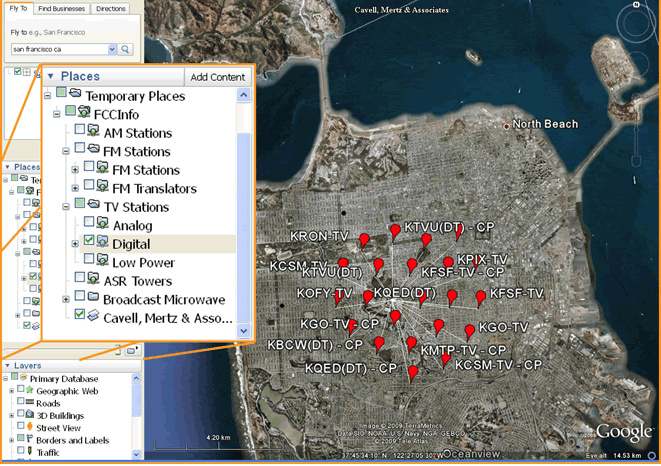661x466 pixels.
Task: Click the Fly to address input field
Action: coord(59,49)
